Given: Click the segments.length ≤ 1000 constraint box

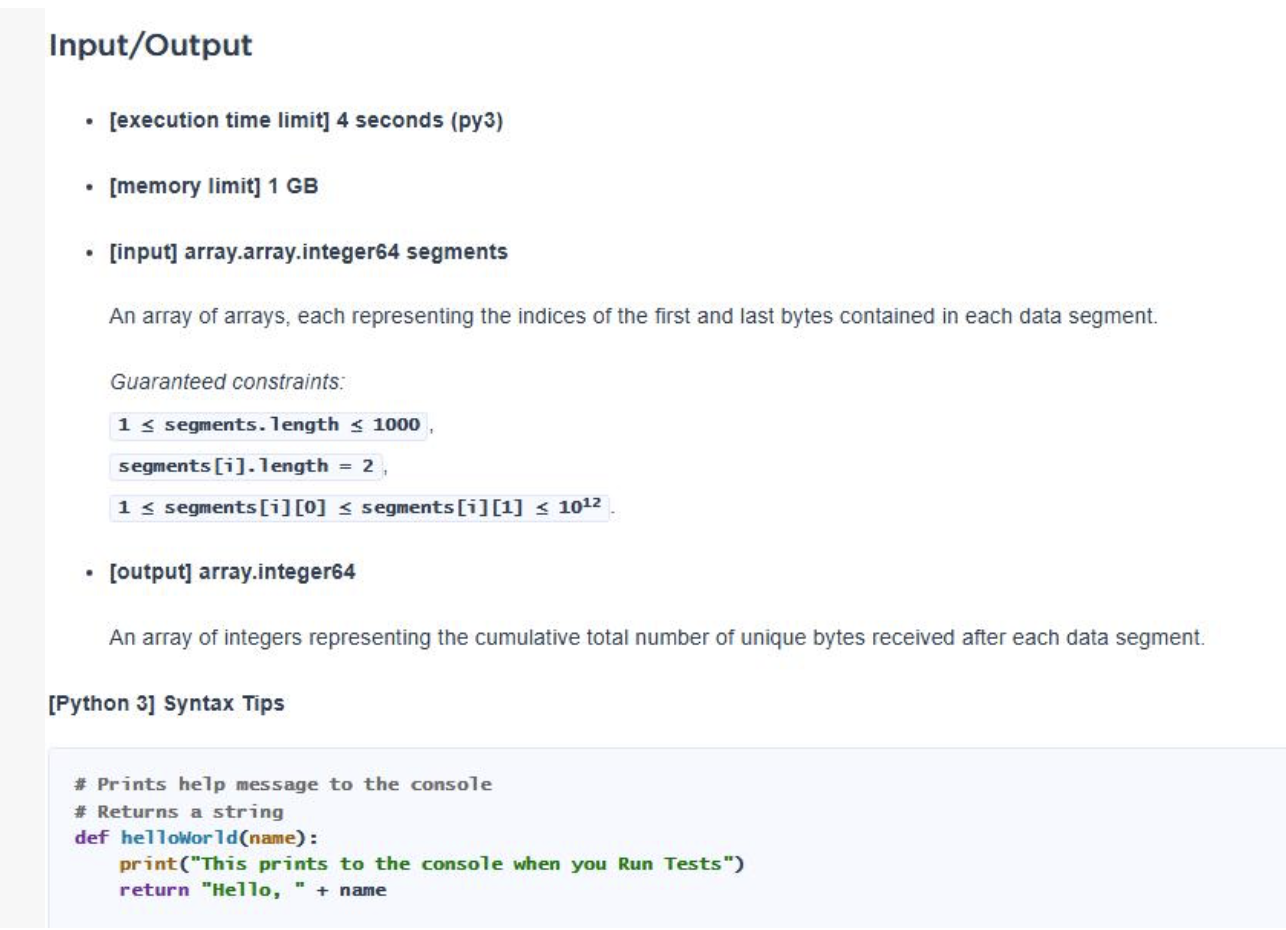Looking at the screenshot, I should coord(269,423).
